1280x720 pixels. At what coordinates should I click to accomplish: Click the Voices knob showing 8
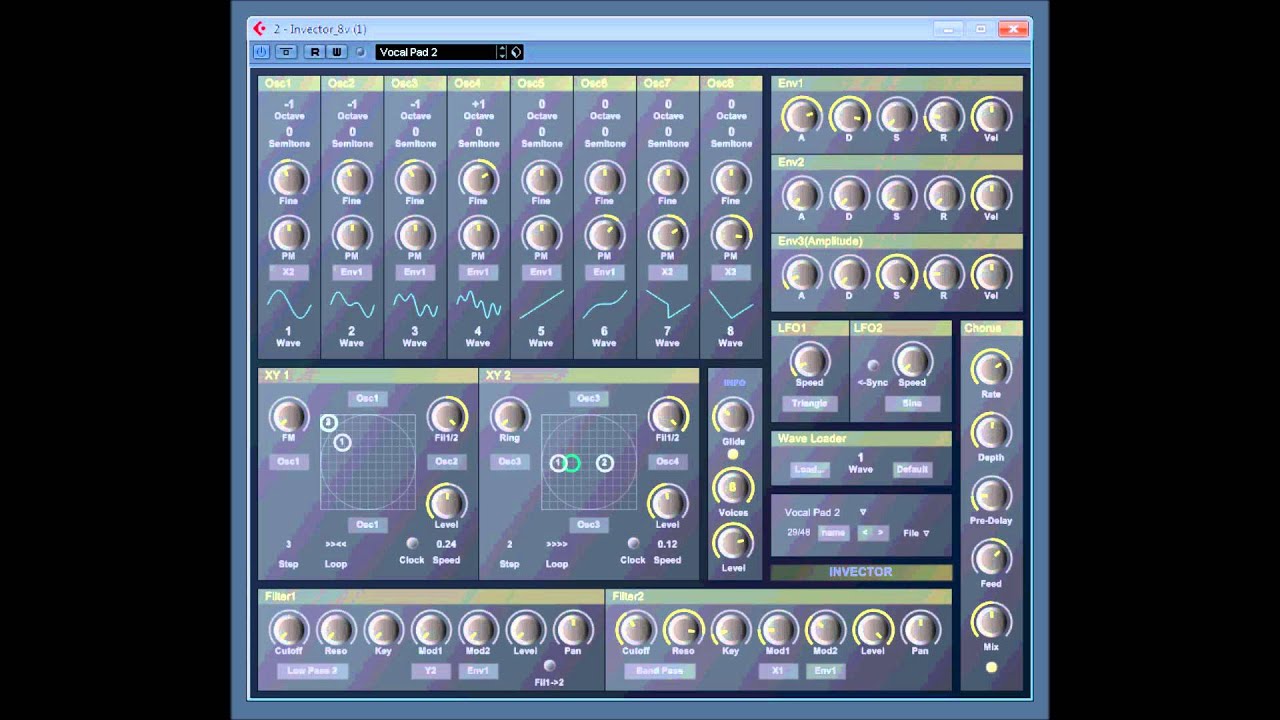(733, 488)
